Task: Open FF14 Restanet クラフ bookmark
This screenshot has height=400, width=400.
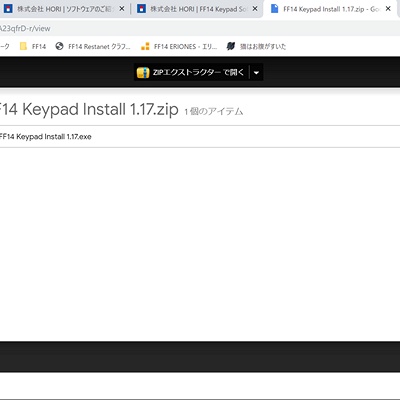Action: click(x=93, y=46)
